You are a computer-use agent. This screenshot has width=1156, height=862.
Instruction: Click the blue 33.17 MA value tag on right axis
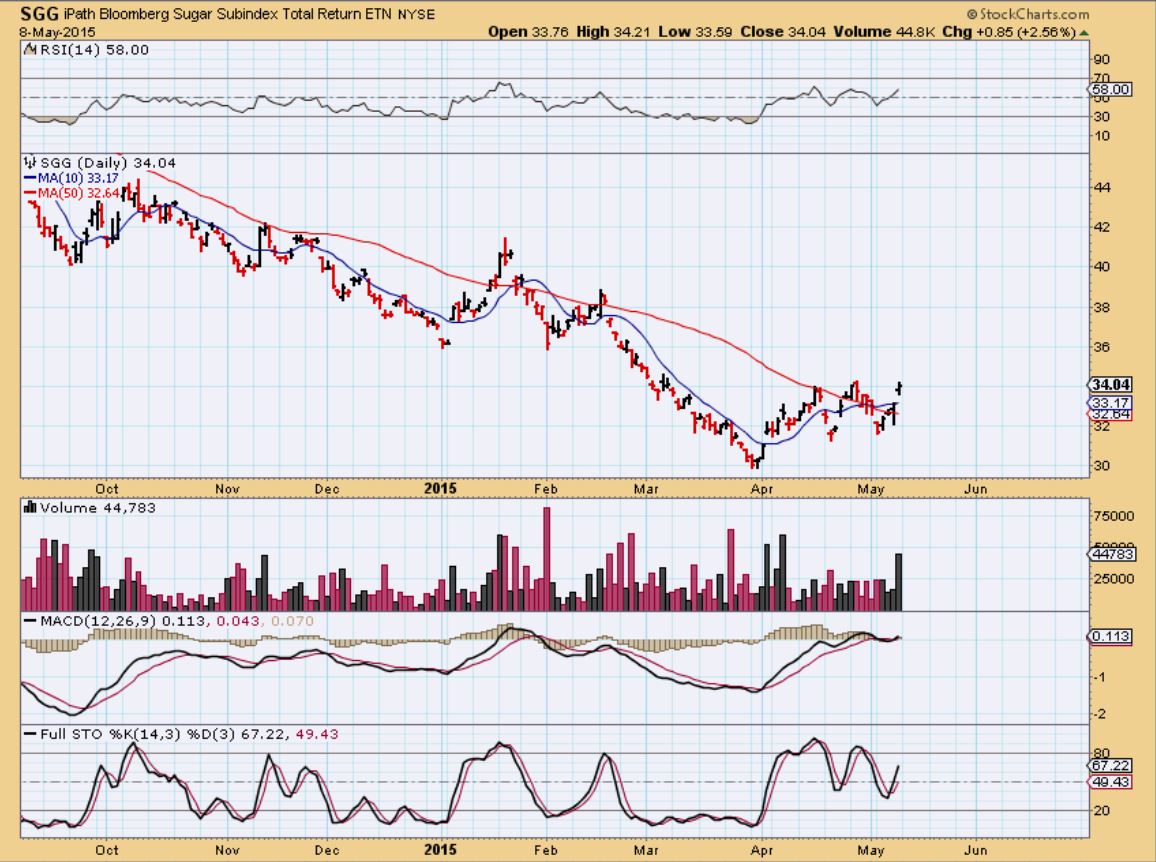[1108, 402]
